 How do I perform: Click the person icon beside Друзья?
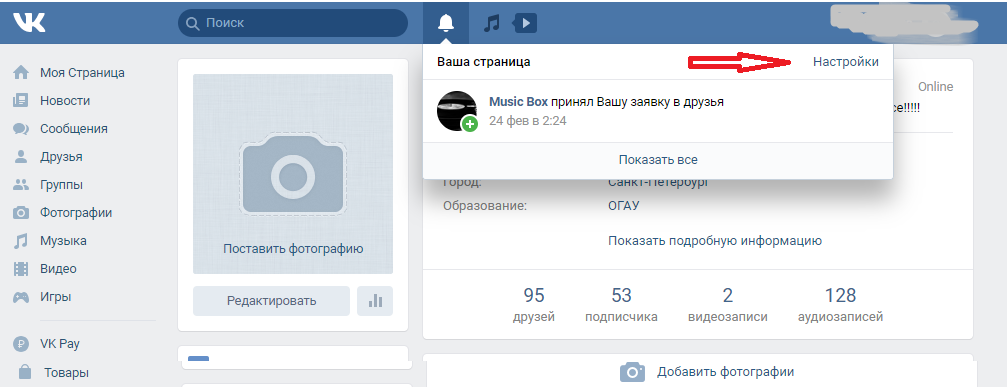[21, 157]
